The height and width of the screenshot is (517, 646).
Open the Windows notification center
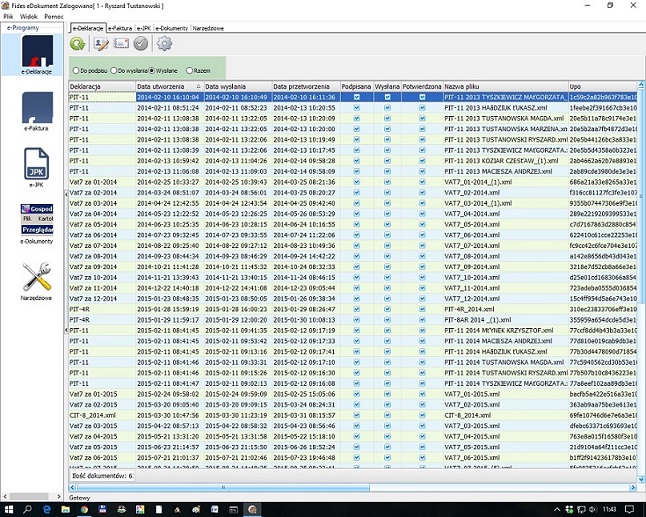point(629,510)
